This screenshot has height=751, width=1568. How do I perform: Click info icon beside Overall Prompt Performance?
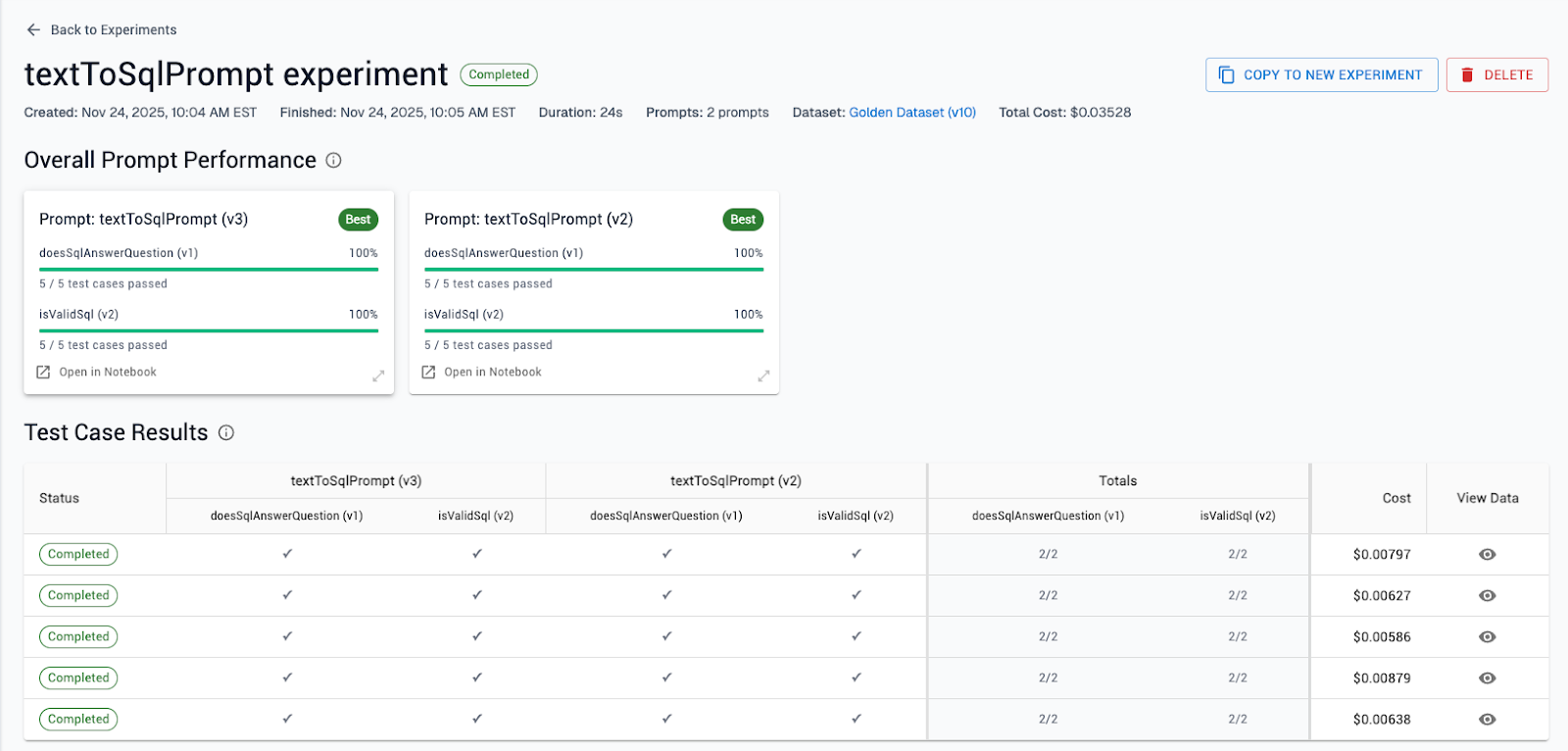point(333,160)
